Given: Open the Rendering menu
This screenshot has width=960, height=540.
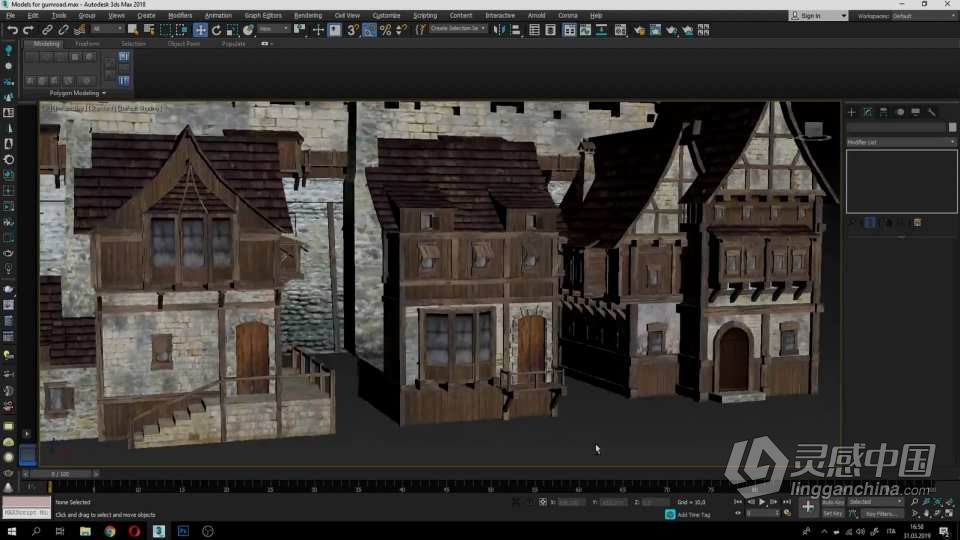Looking at the screenshot, I should click(308, 15).
